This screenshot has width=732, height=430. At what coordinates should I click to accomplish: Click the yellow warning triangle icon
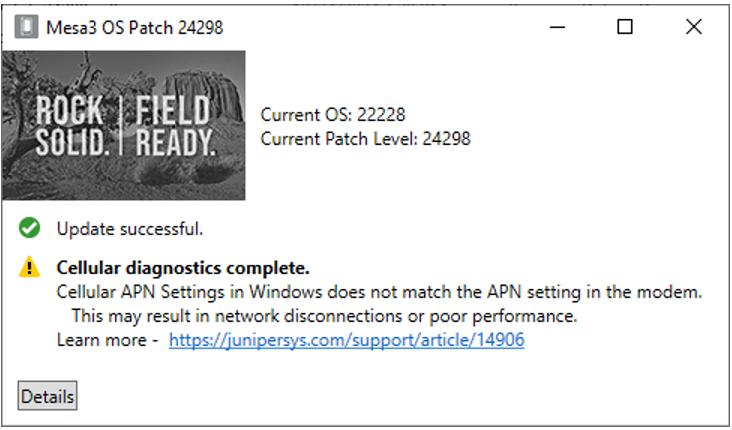(30, 267)
